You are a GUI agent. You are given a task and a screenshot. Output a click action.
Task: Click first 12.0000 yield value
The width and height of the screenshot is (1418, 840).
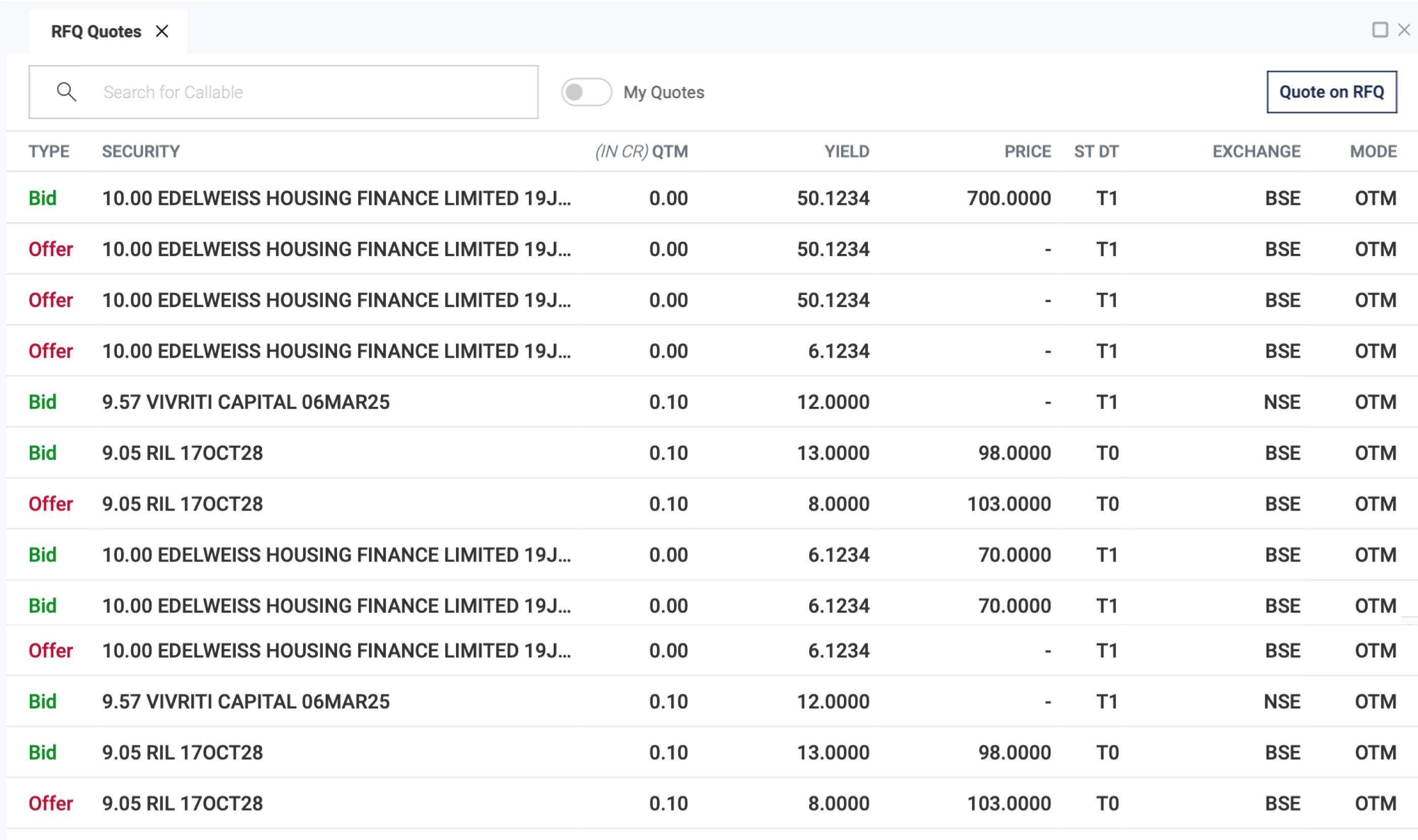click(833, 402)
